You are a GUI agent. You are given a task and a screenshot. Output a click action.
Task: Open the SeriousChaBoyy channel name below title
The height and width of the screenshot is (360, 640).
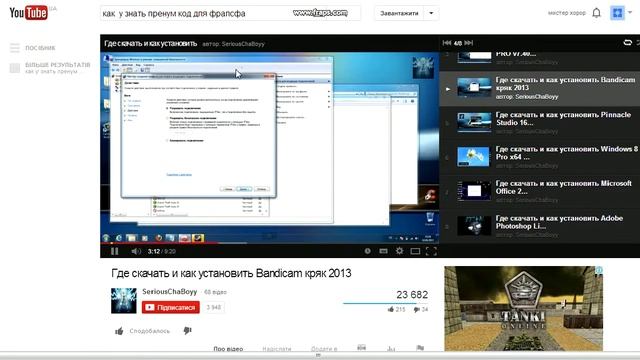(169, 292)
